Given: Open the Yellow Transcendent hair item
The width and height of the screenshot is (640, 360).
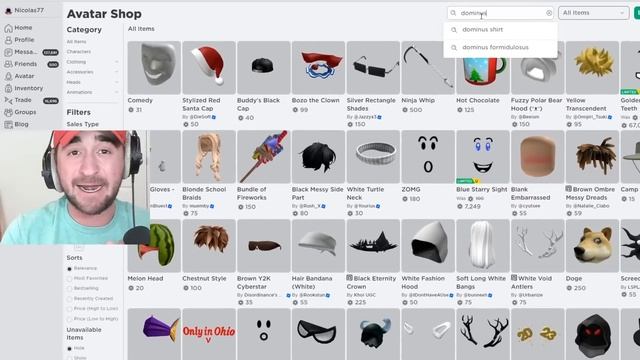Looking at the screenshot, I should [592, 67].
